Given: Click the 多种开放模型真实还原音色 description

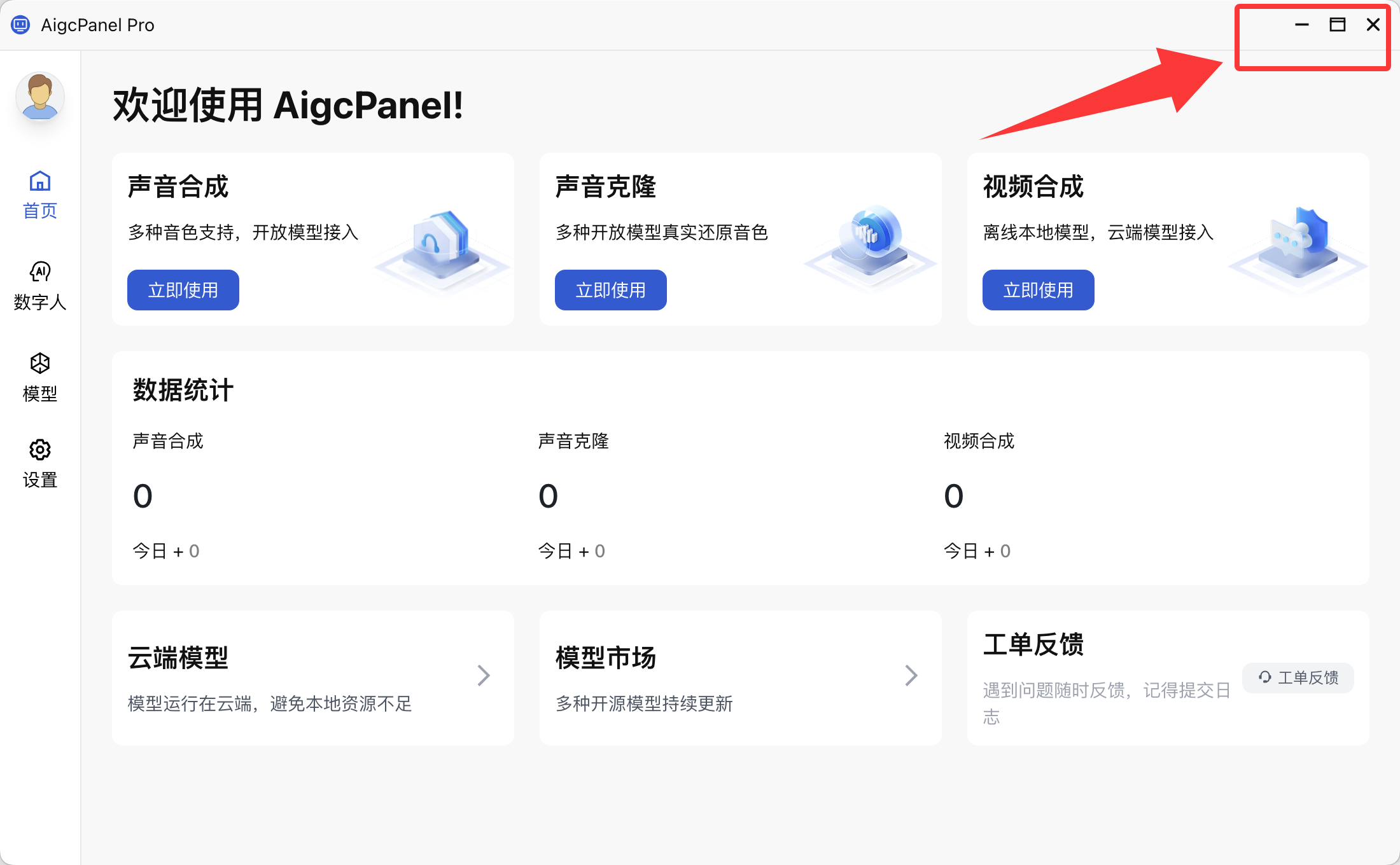Looking at the screenshot, I should pyautogui.click(x=662, y=232).
